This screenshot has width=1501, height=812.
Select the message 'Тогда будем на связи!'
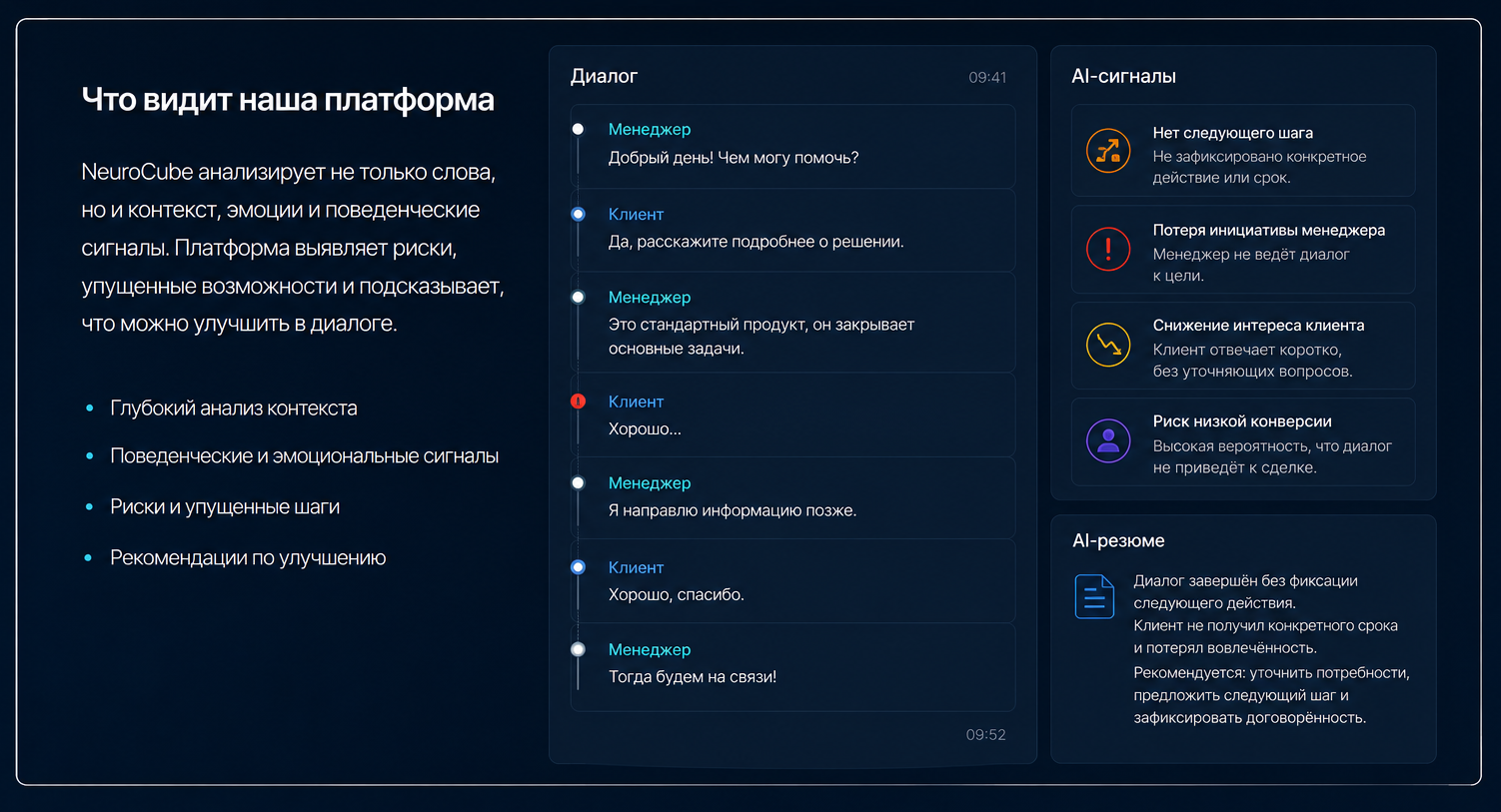click(x=693, y=677)
